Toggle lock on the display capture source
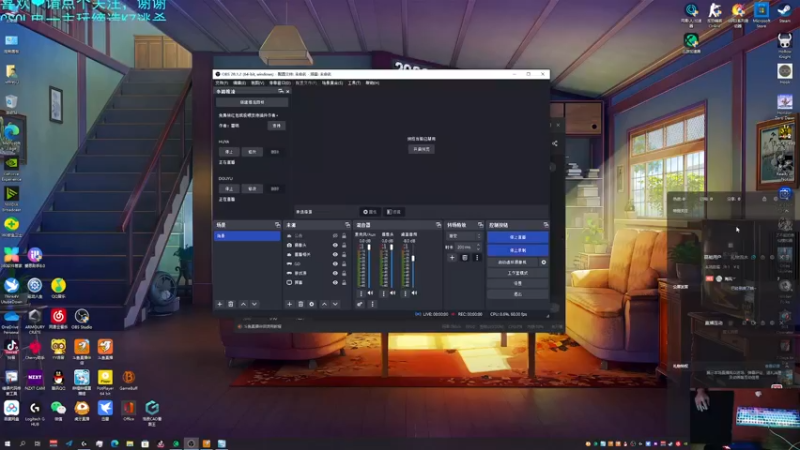This screenshot has height=450, width=800. click(344, 283)
